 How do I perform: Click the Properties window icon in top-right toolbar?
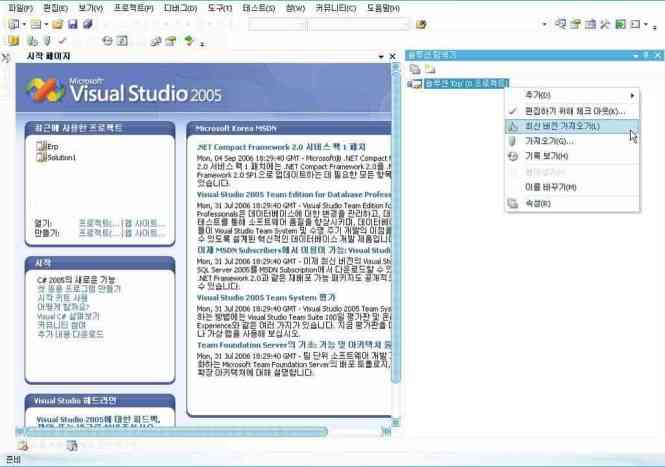tap(576, 24)
